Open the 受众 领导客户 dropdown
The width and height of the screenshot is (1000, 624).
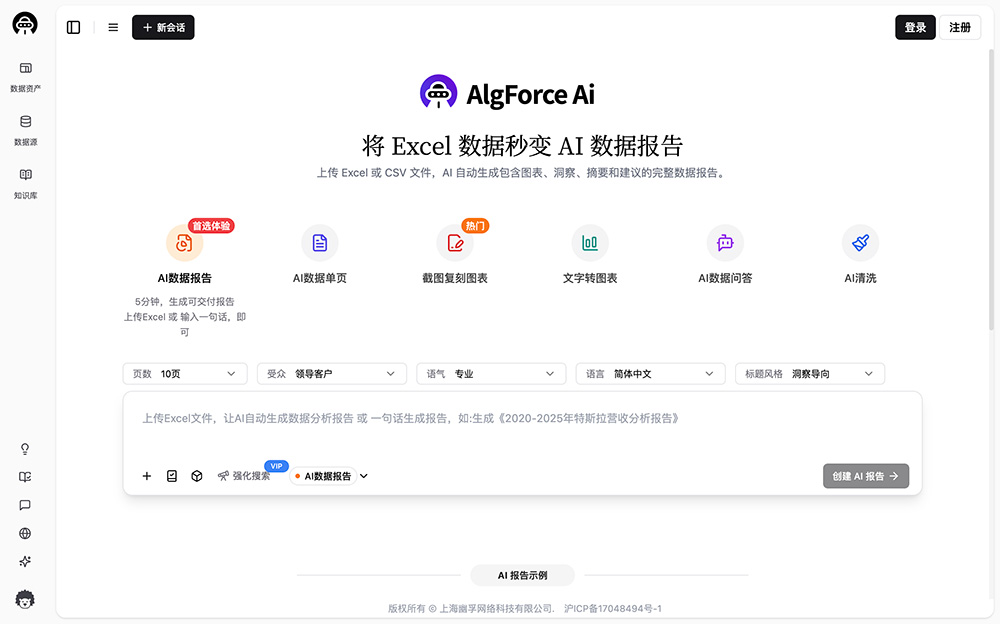(x=332, y=374)
